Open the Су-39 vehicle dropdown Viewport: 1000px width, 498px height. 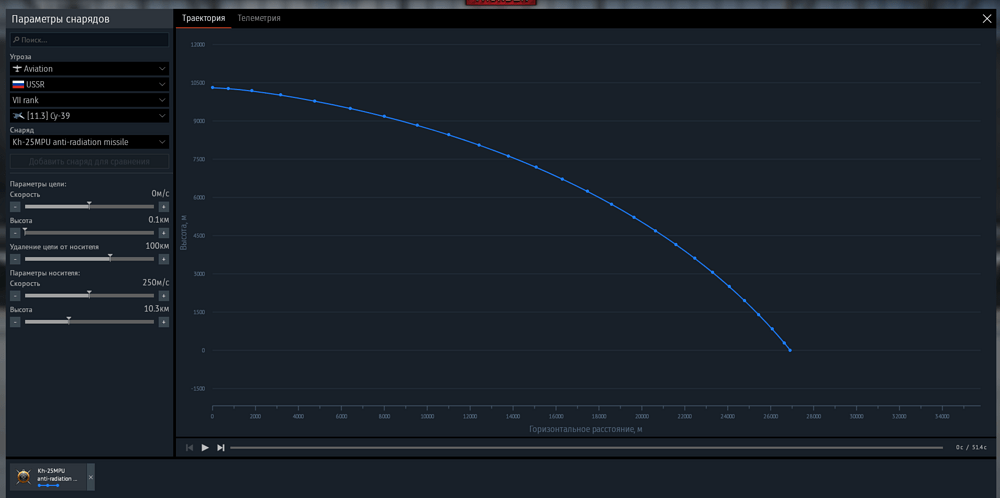click(89, 116)
